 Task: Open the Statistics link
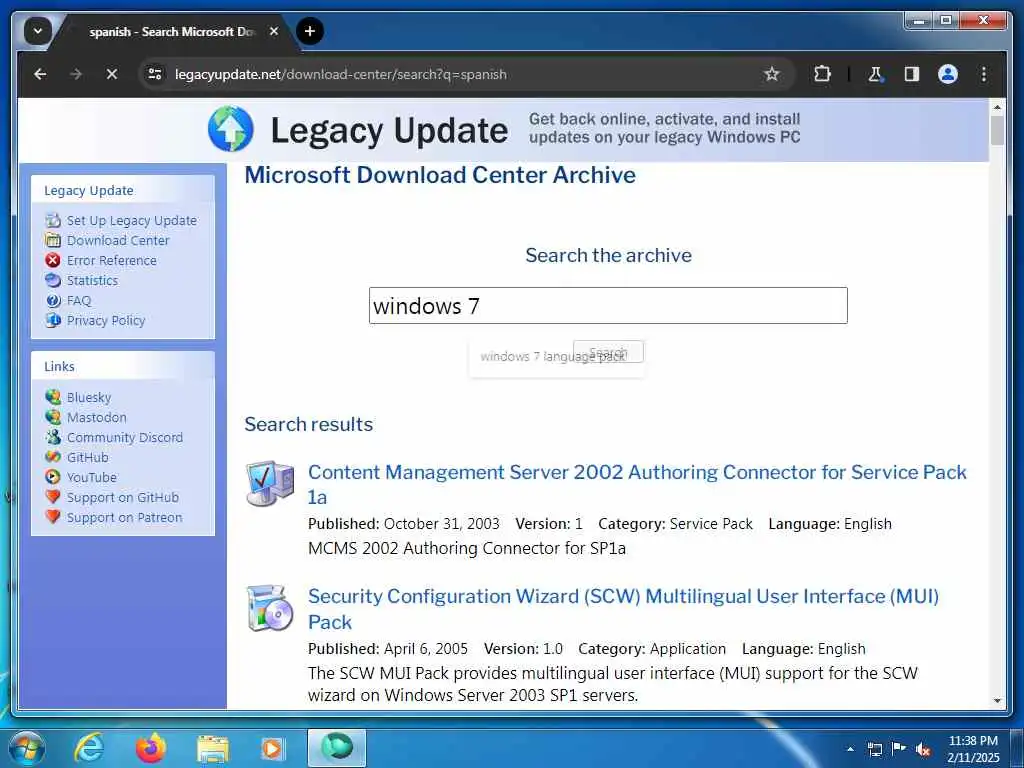click(x=92, y=280)
